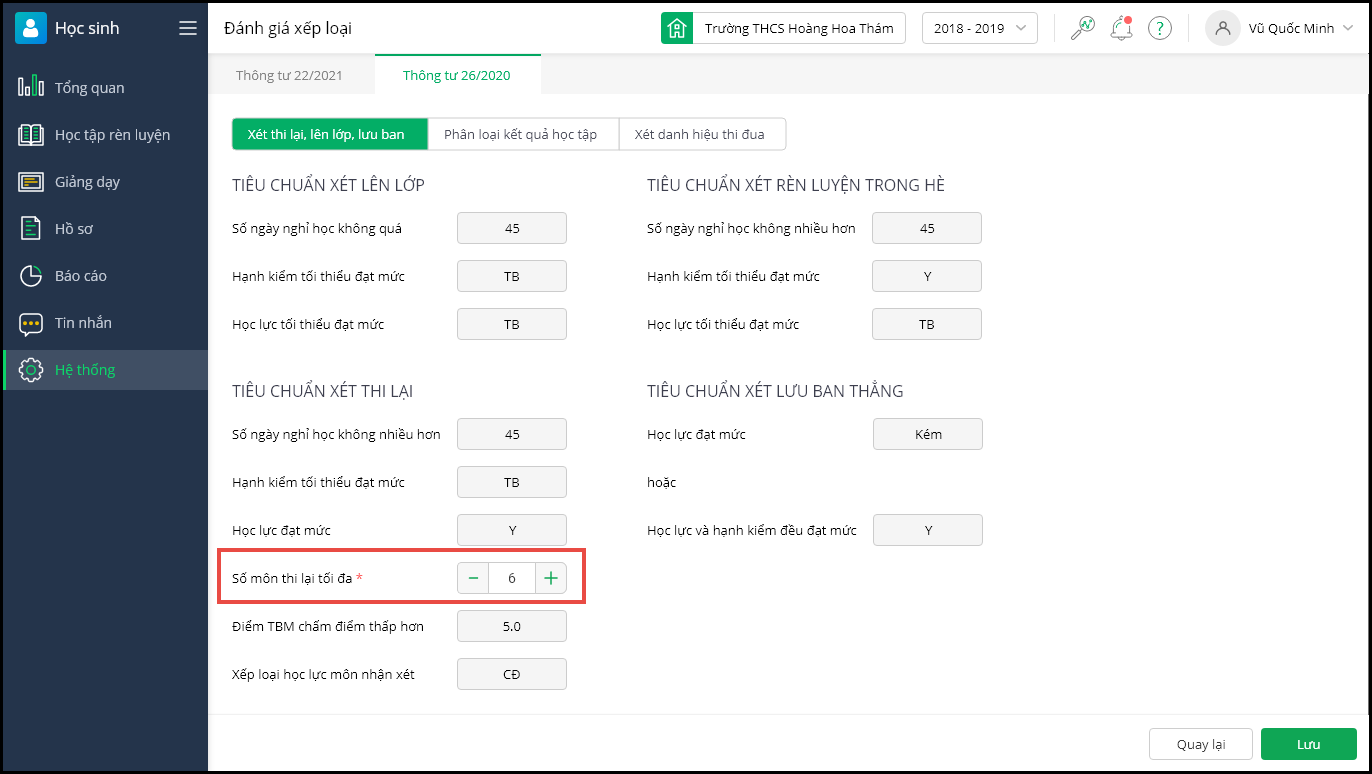
Task: Click the Lưu button
Action: (x=1308, y=744)
